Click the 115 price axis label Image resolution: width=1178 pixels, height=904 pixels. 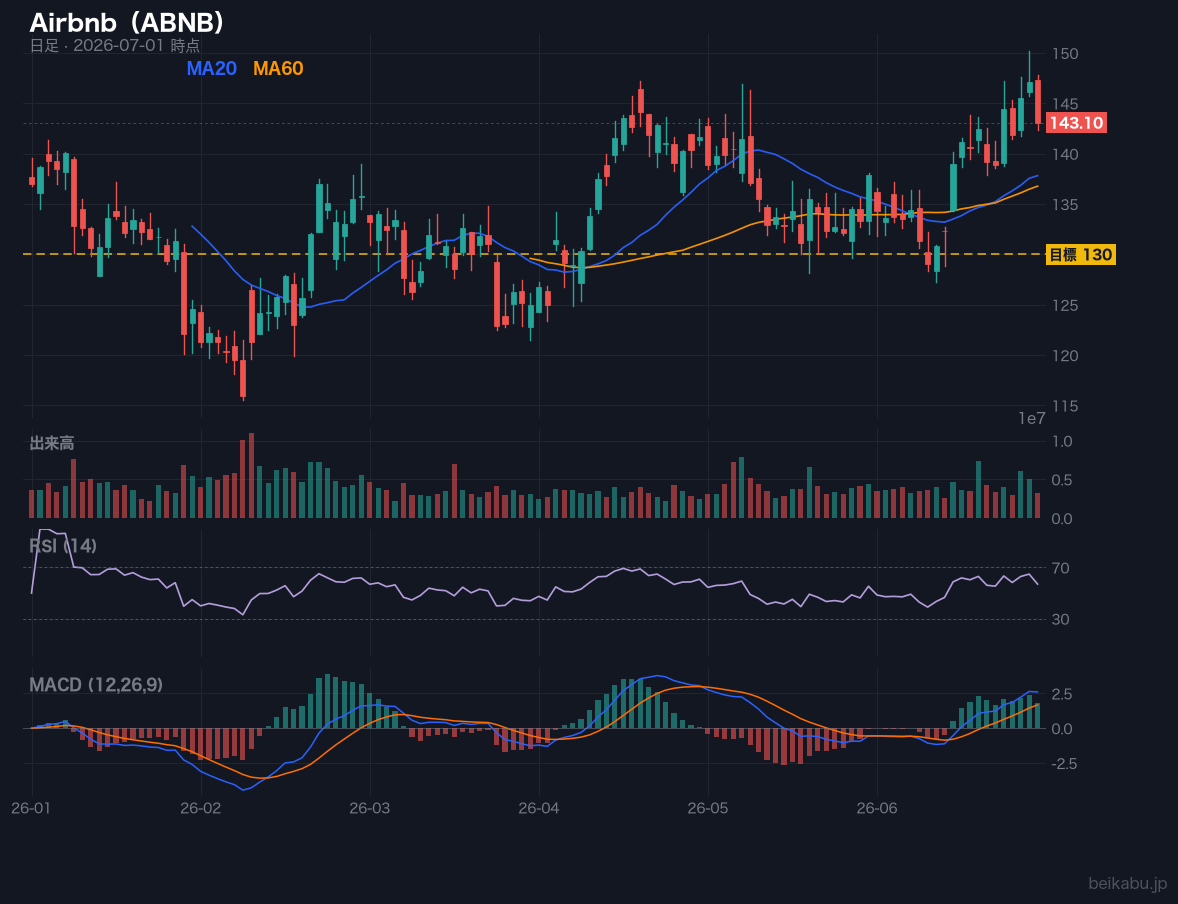tap(1065, 406)
